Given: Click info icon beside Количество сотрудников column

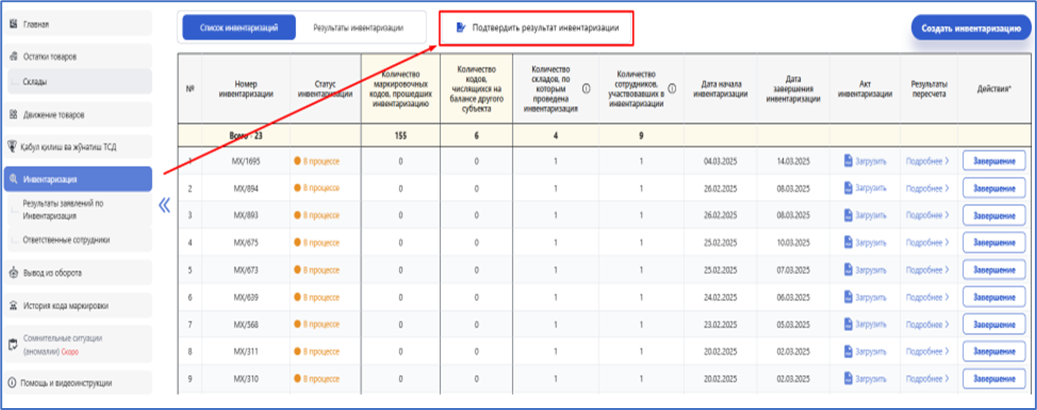Looking at the screenshot, I should pos(672,88).
